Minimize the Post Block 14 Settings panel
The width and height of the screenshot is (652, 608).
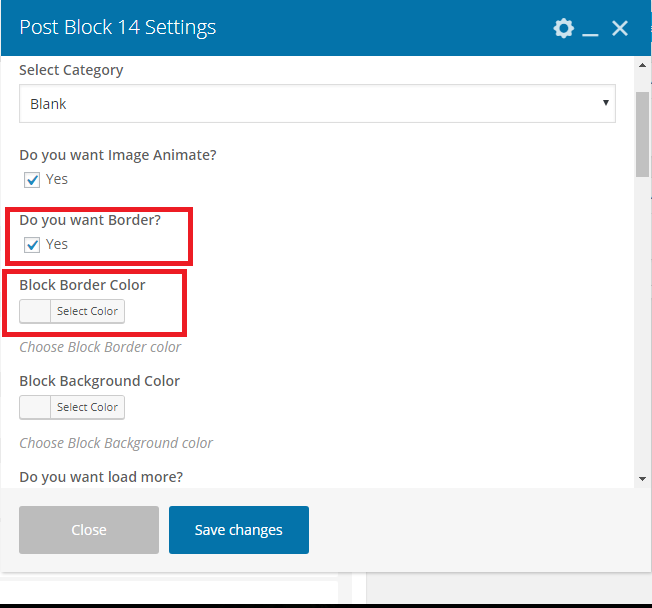[591, 30]
